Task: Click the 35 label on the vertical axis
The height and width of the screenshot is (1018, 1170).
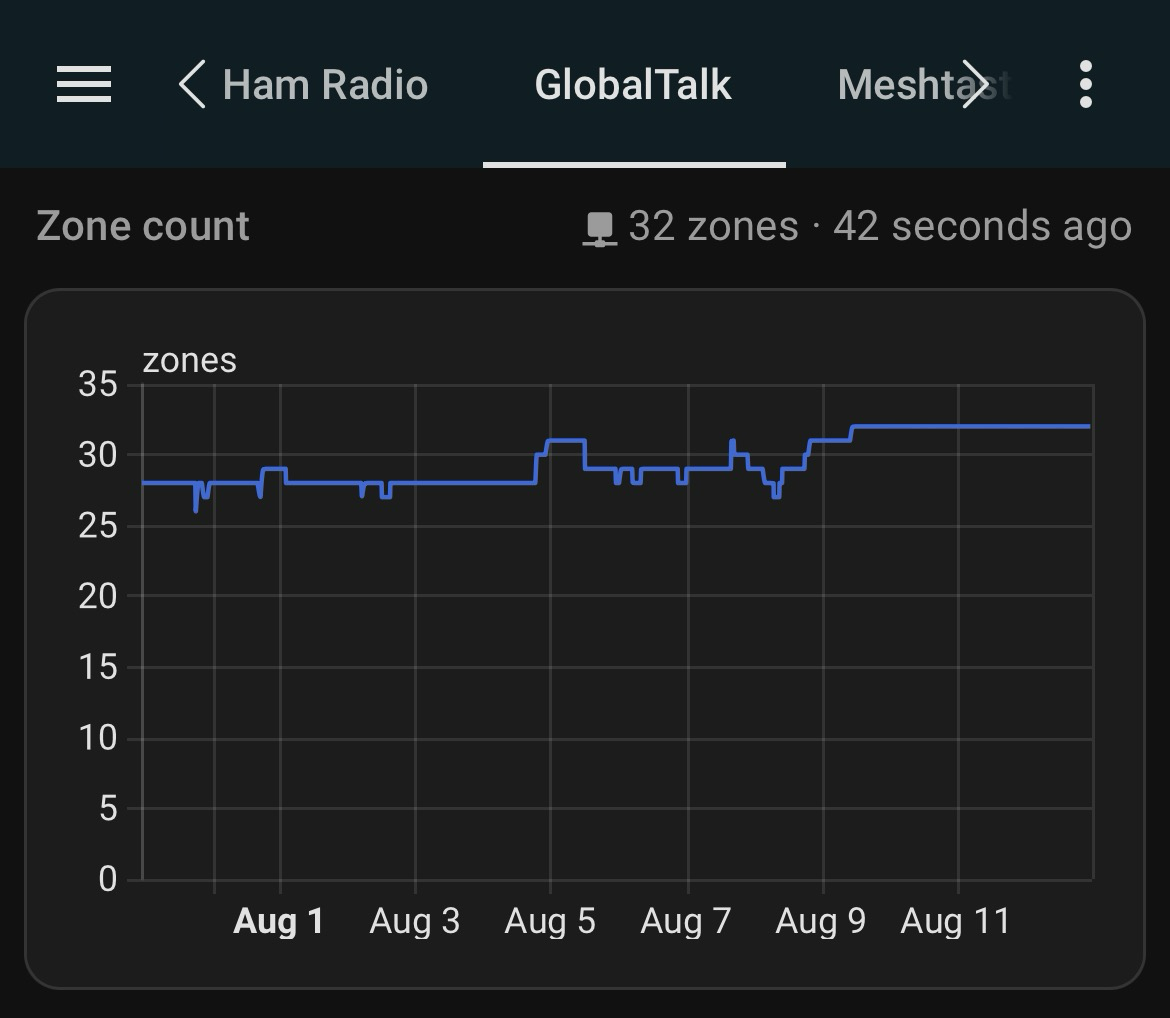Action: (x=98, y=384)
